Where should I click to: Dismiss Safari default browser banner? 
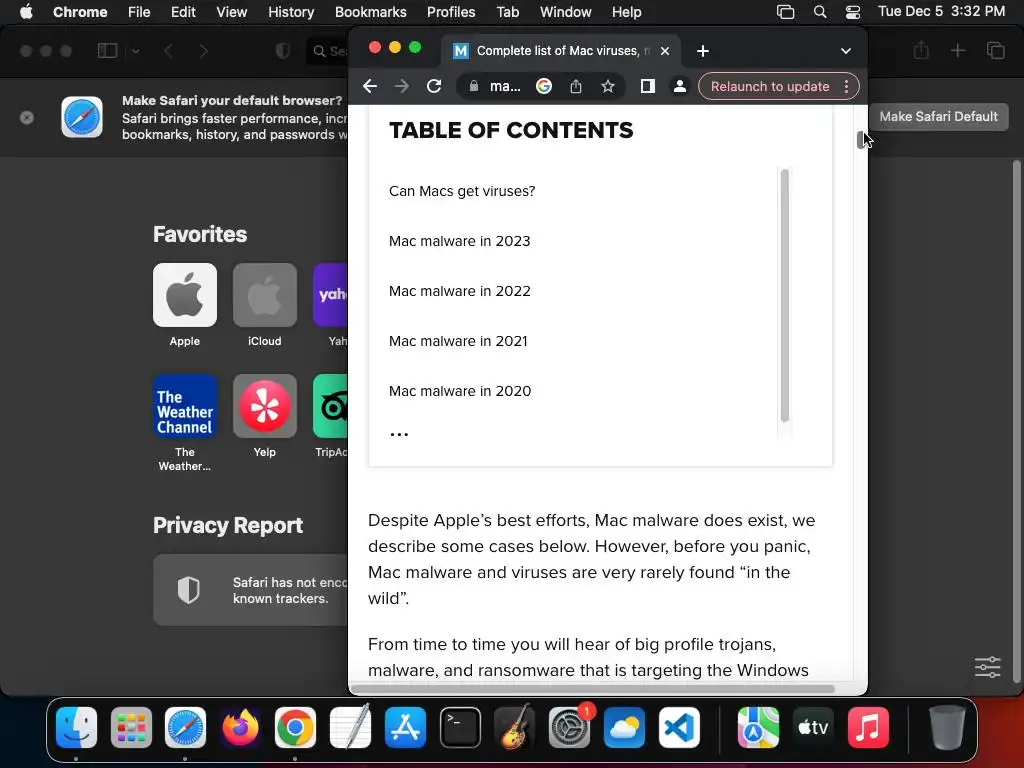tap(27, 118)
